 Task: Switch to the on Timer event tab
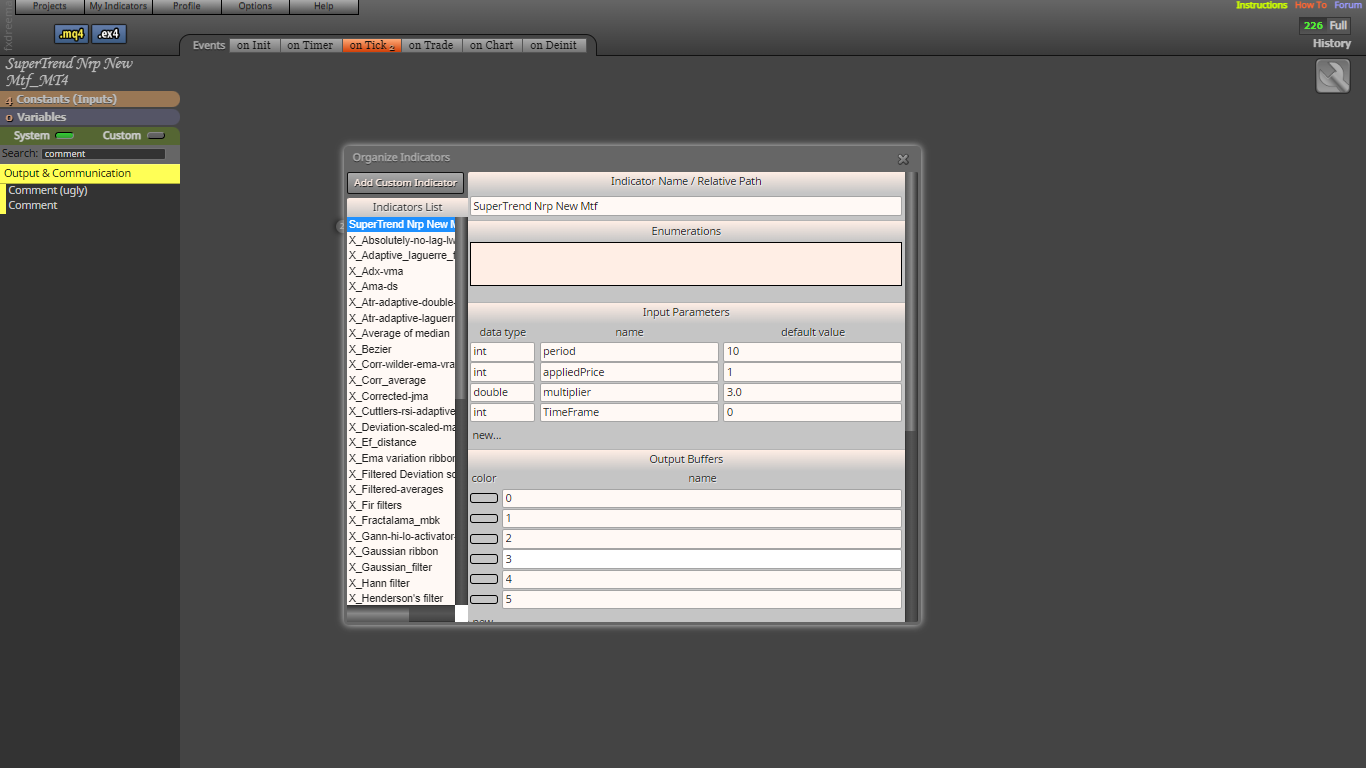(310, 45)
